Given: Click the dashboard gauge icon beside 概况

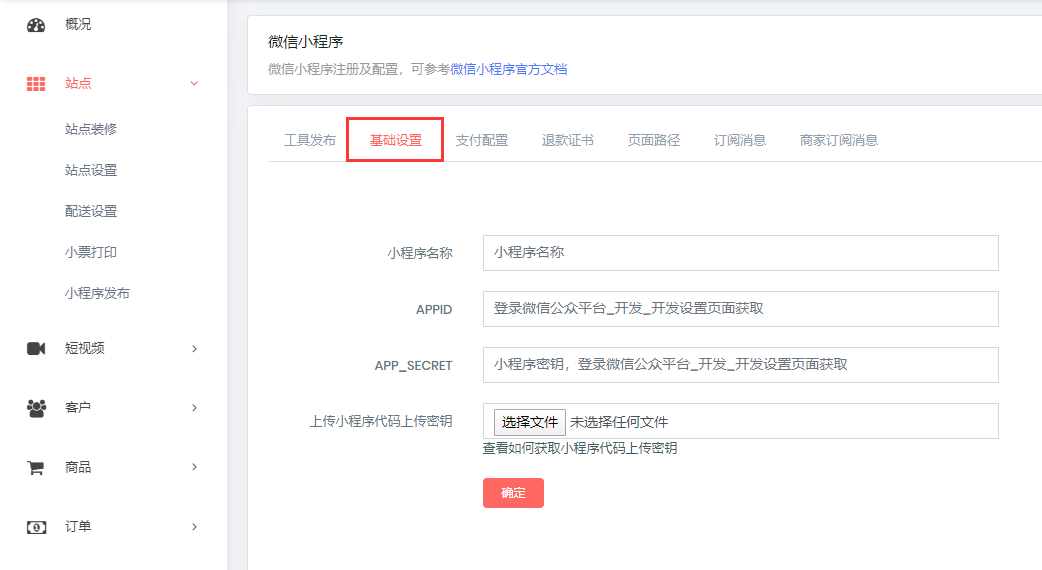Looking at the screenshot, I should click(36, 25).
